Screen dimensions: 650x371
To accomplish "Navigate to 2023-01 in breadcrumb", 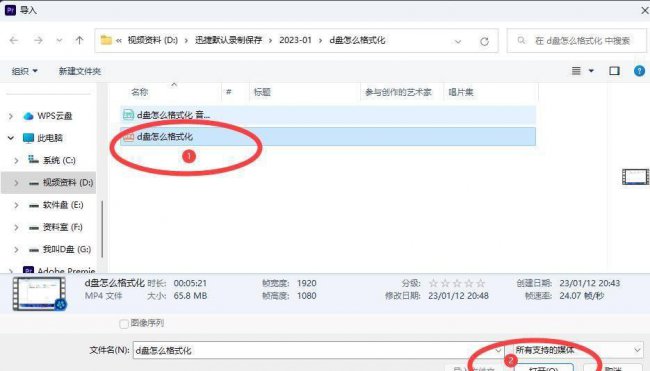I will (295, 40).
